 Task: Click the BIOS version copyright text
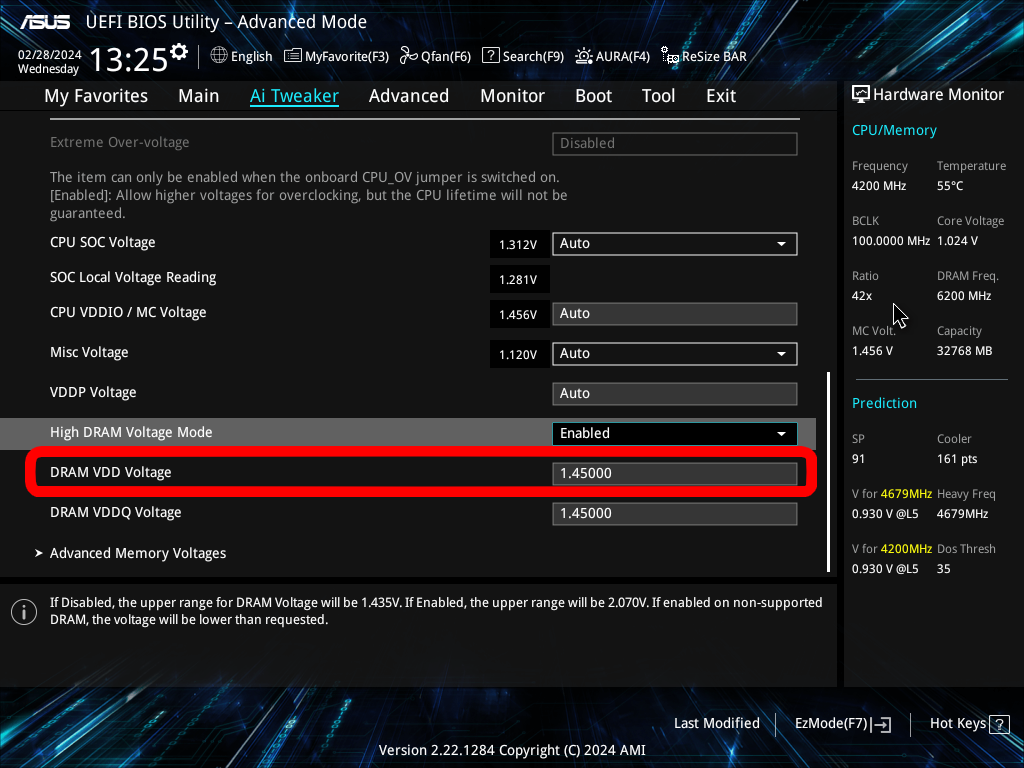point(512,750)
